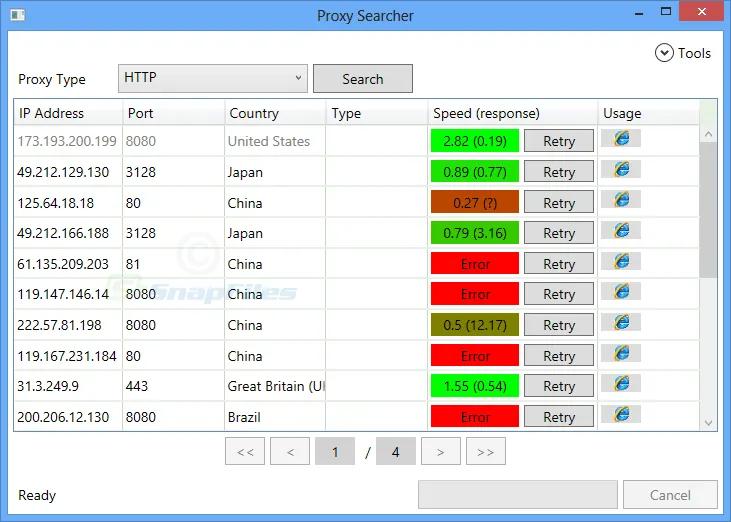Sort by IP Address column header
Viewport: 731px width, 522px height.
(x=68, y=113)
